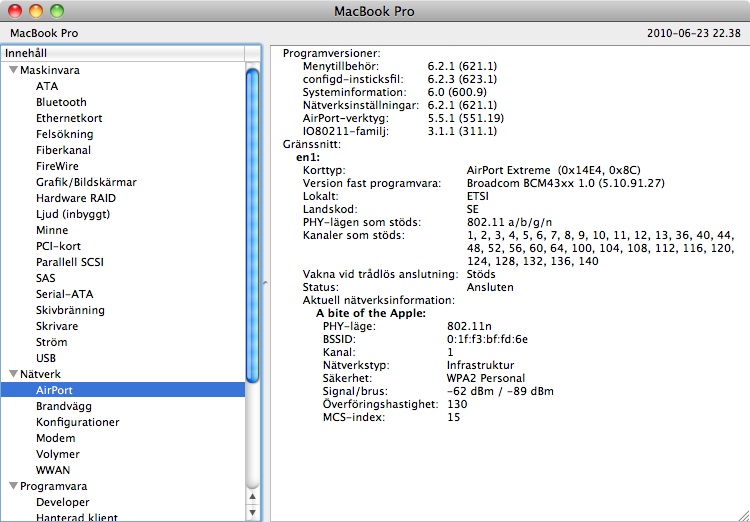Click the AirPort-verktyg version 5.5.1
The height and width of the screenshot is (522, 750).
point(465,118)
